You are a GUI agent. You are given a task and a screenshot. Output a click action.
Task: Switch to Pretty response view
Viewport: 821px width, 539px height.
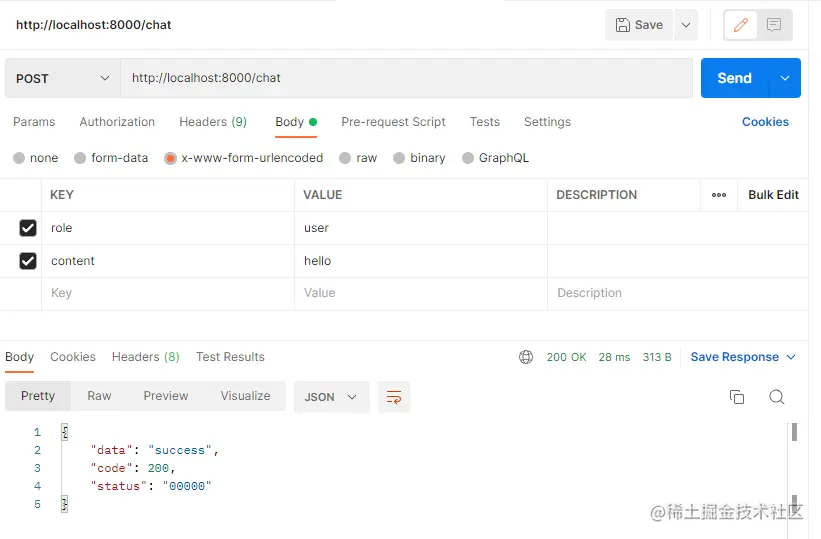coord(38,396)
